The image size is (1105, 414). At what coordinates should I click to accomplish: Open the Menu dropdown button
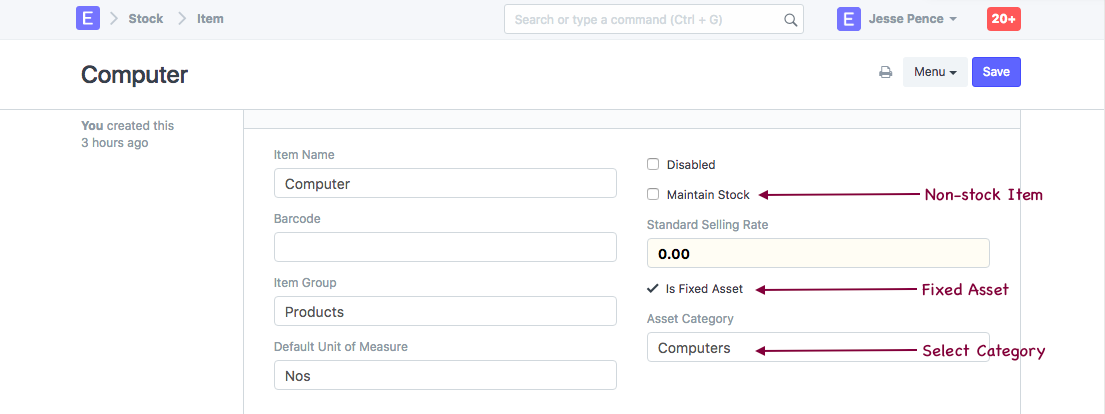[935, 72]
